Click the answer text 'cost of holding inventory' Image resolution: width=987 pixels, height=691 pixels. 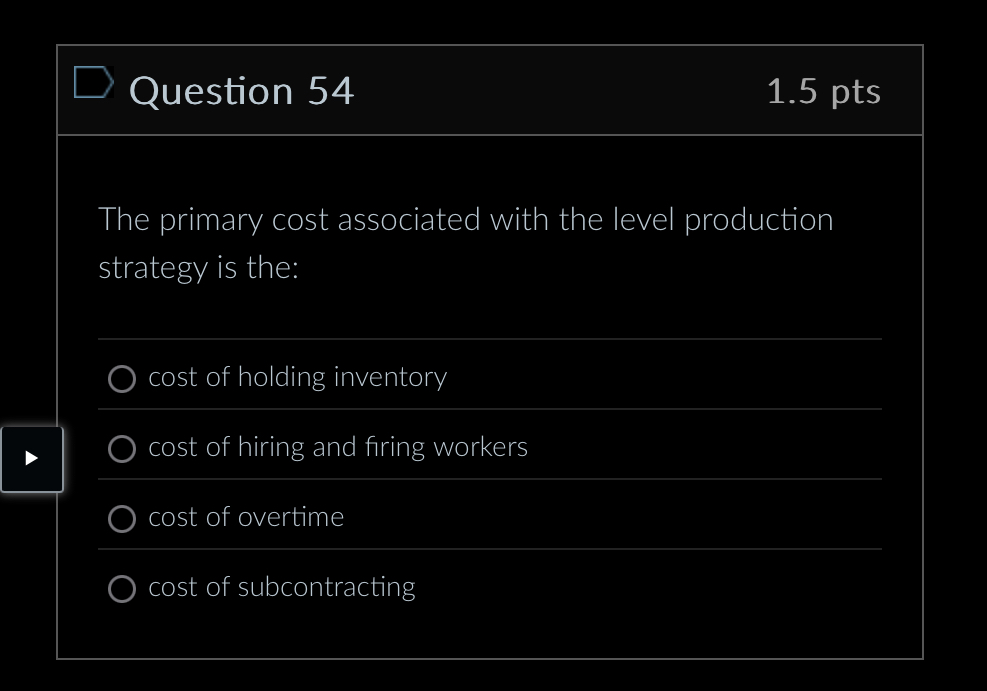(297, 377)
